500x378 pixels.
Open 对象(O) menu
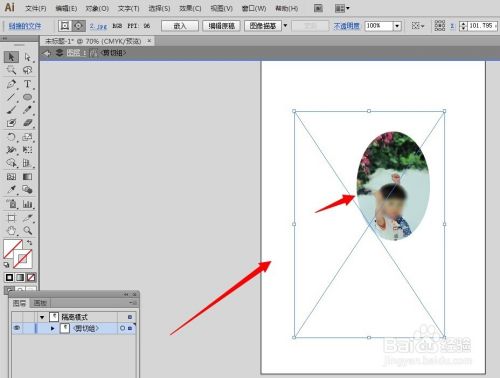pos(97,8)
